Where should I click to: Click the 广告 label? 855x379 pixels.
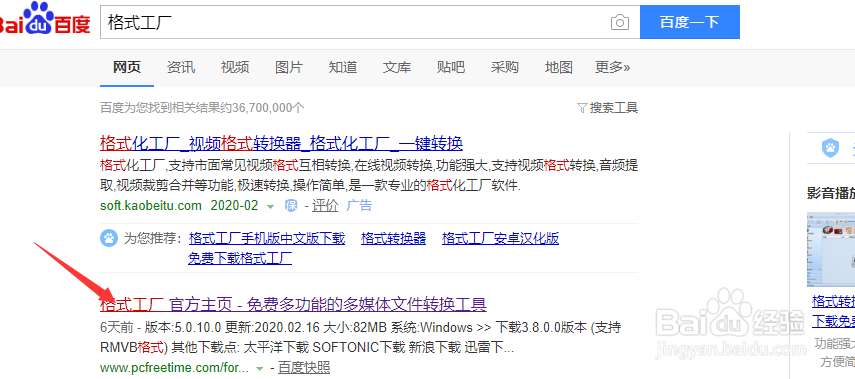pyautogui.click(x=359, y=206)
